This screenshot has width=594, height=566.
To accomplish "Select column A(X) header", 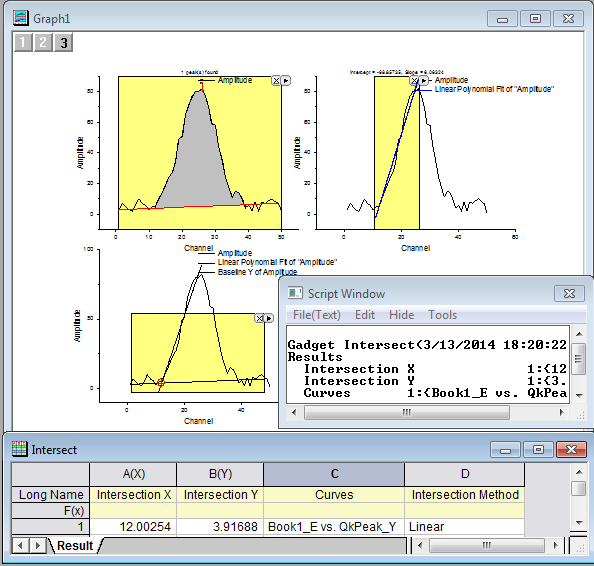I will (133, 474).
